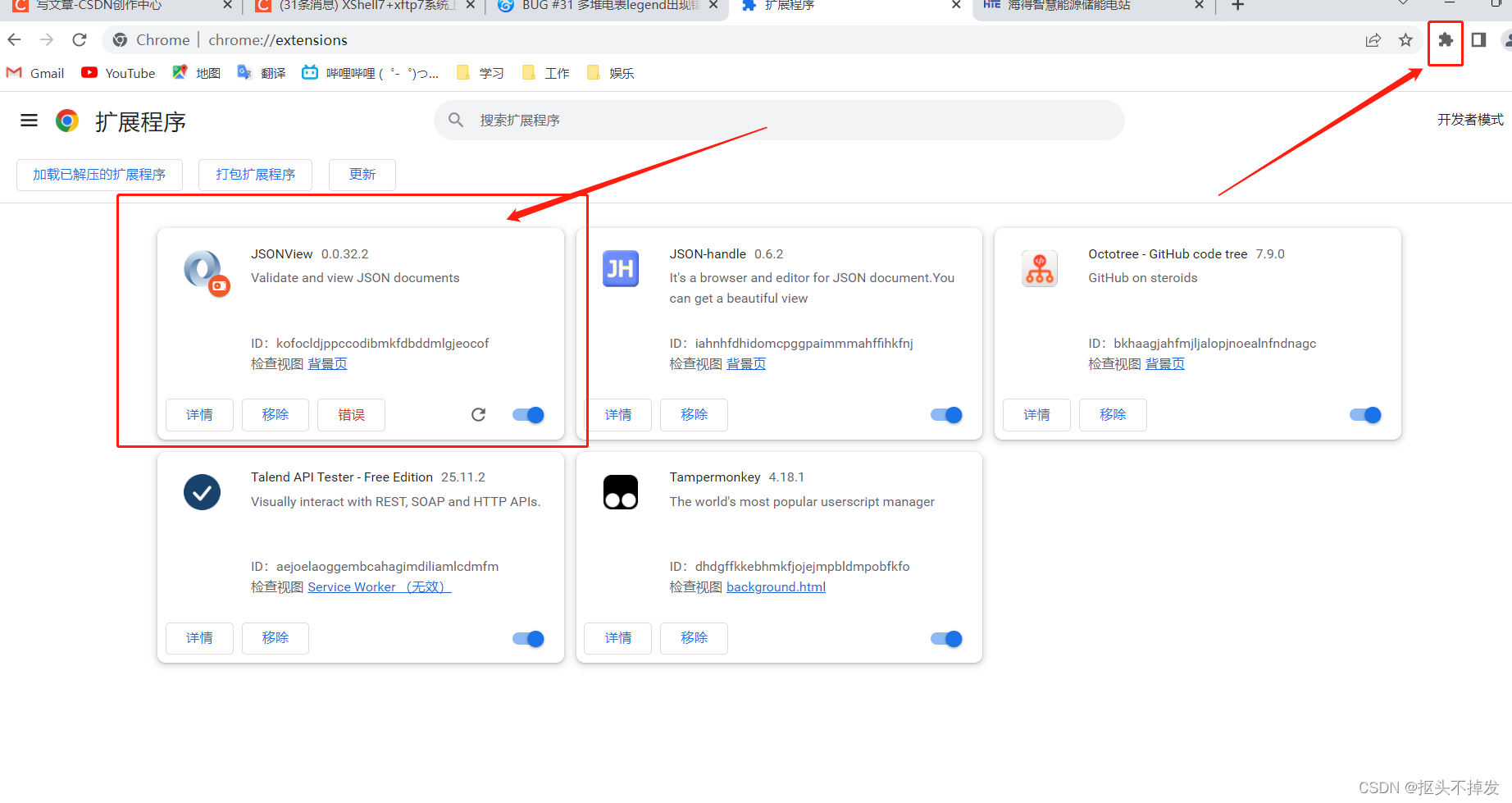
Task: Click the Tampermonkey extension icon
Action: tap(621, 492)
